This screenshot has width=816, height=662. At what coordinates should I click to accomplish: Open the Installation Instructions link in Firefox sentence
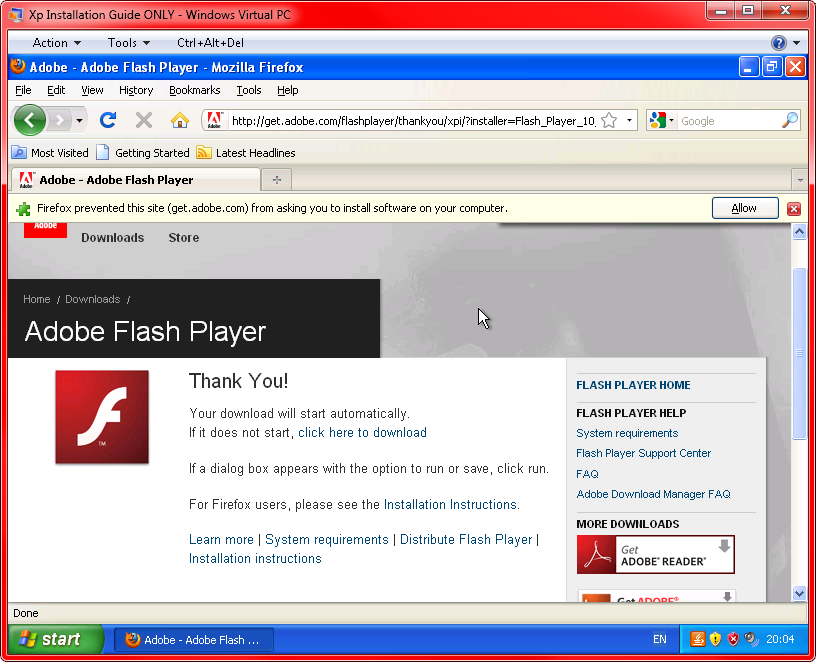click(x=450, y=504)
